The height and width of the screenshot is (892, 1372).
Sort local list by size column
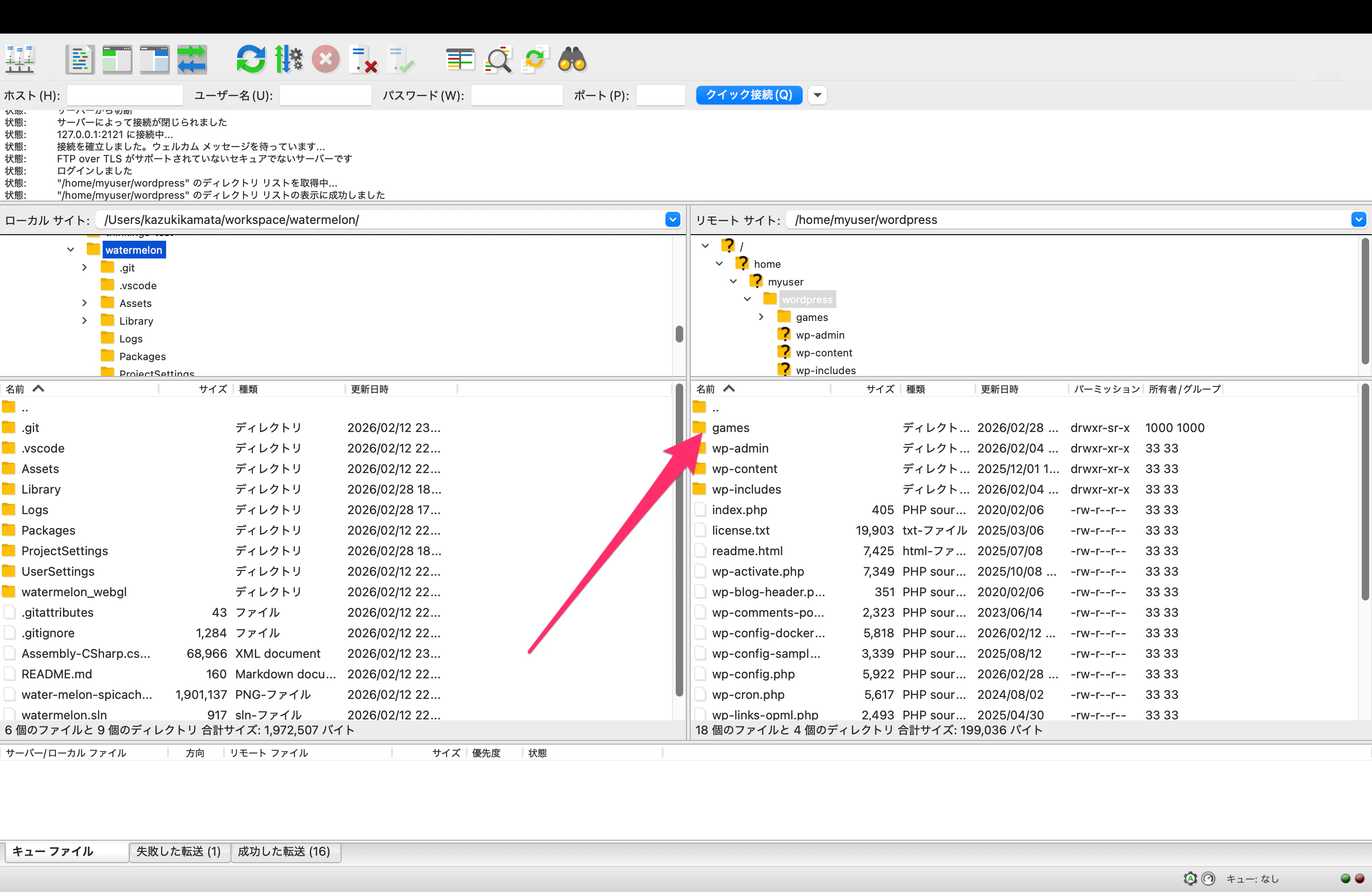[196, 389]
